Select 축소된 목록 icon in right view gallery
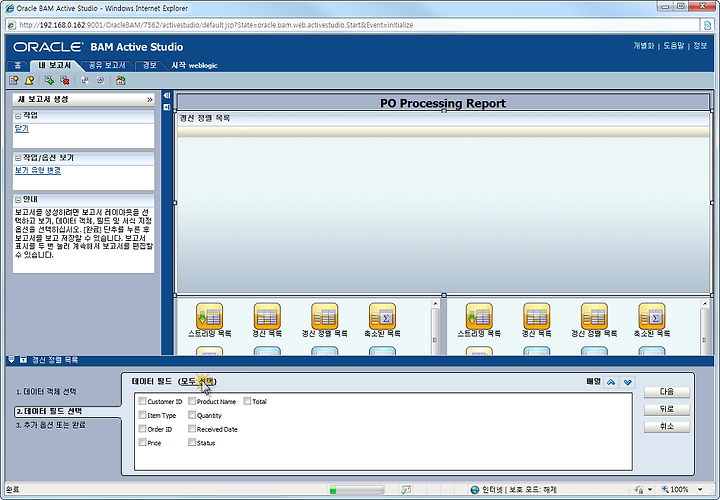 [x=652, y=316]
